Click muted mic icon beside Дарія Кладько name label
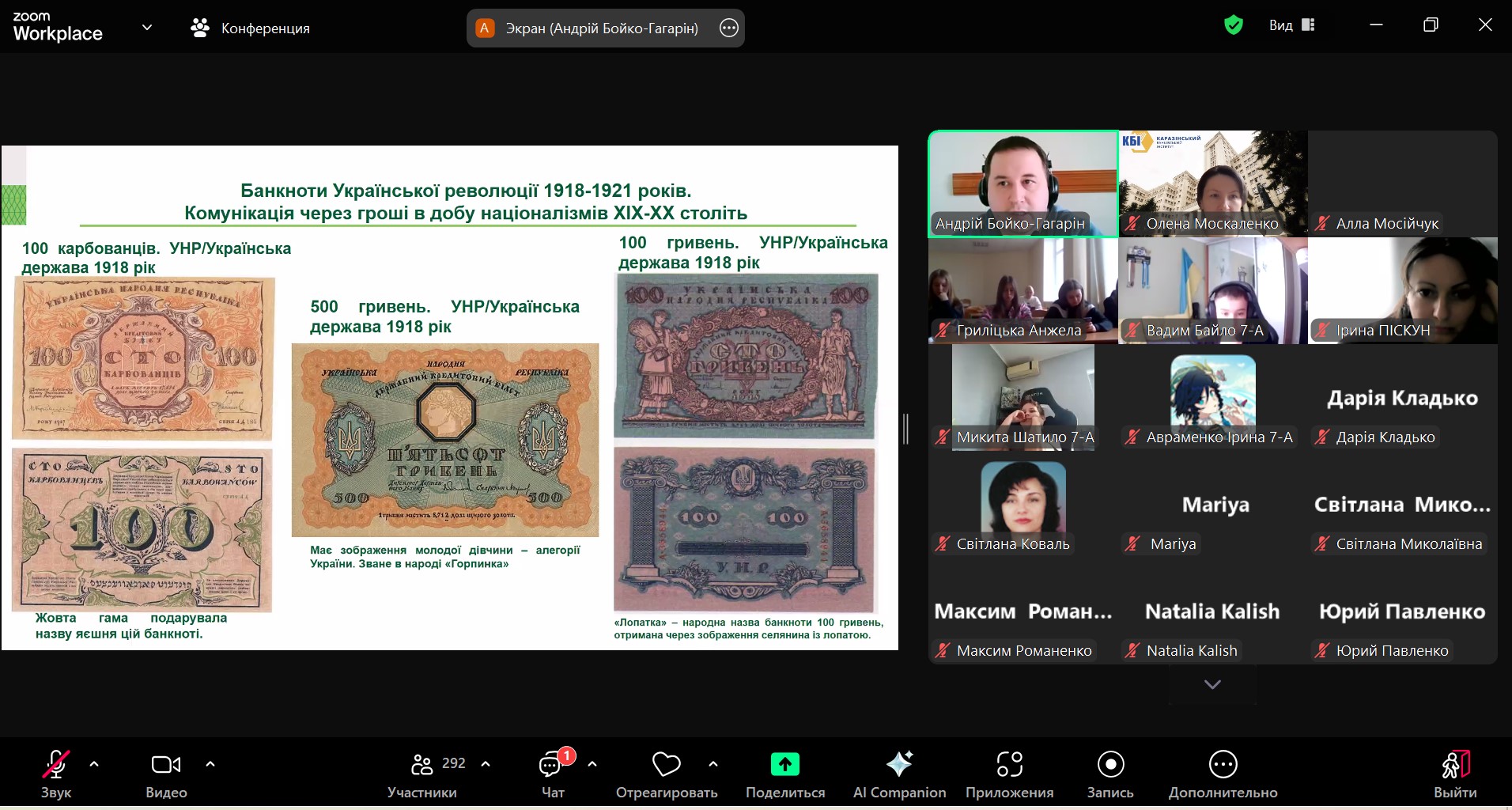 point(1322,437)
